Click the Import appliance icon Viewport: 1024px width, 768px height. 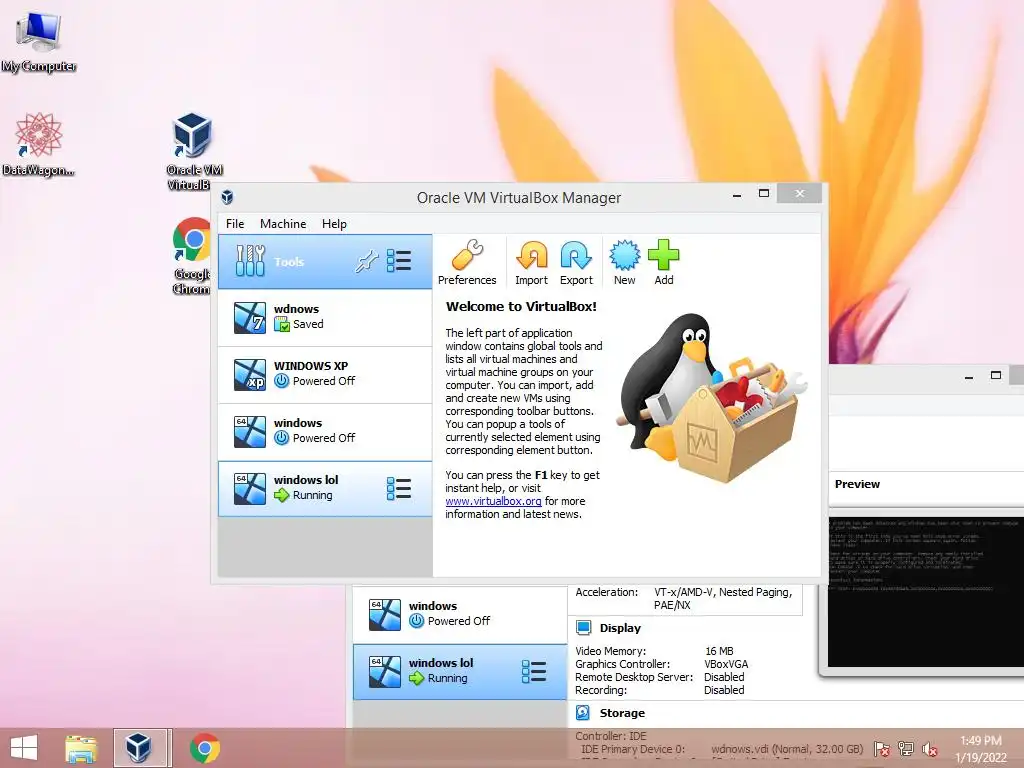[532, 263]
